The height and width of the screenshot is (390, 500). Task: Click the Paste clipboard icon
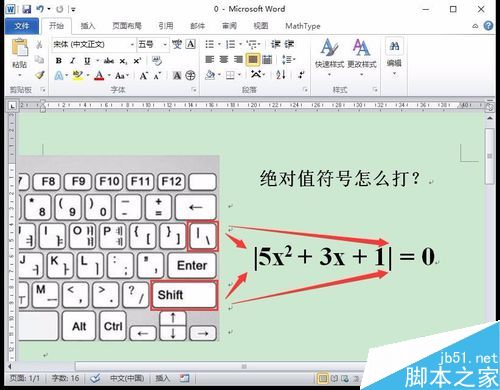tap(20, 47)
